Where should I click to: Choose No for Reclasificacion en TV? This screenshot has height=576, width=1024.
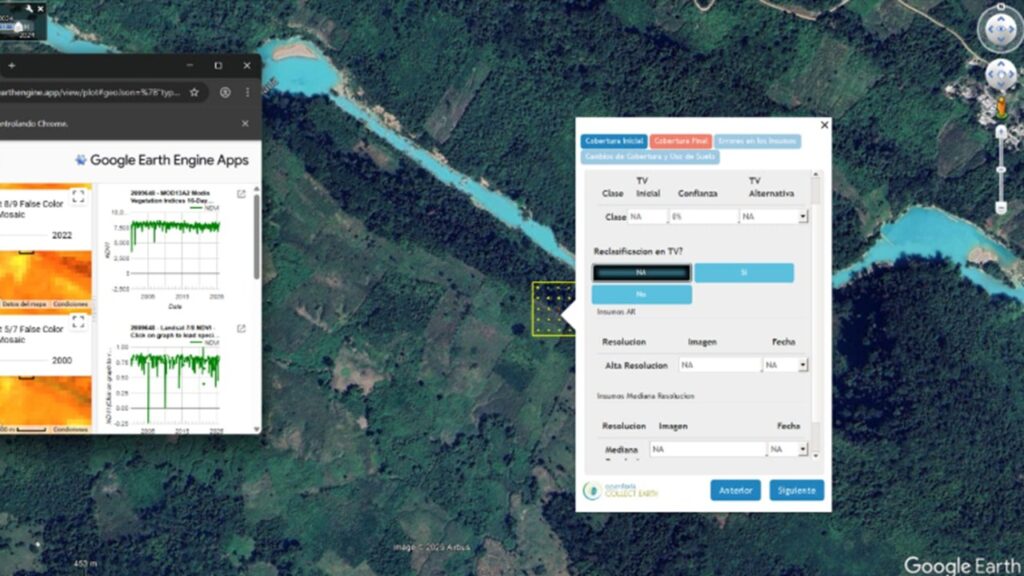(x=641, y=295)
